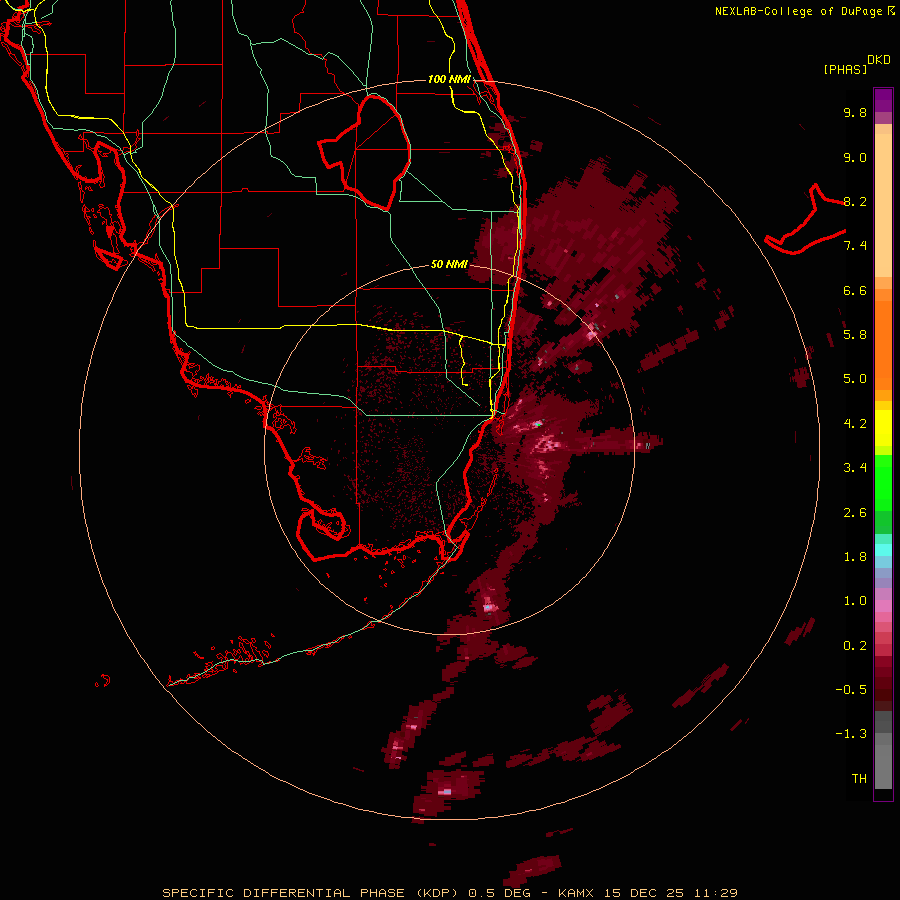This screenshot has height=900, width=900.
Task: Click the 1.8 legend value
Action: pos(855,557)
